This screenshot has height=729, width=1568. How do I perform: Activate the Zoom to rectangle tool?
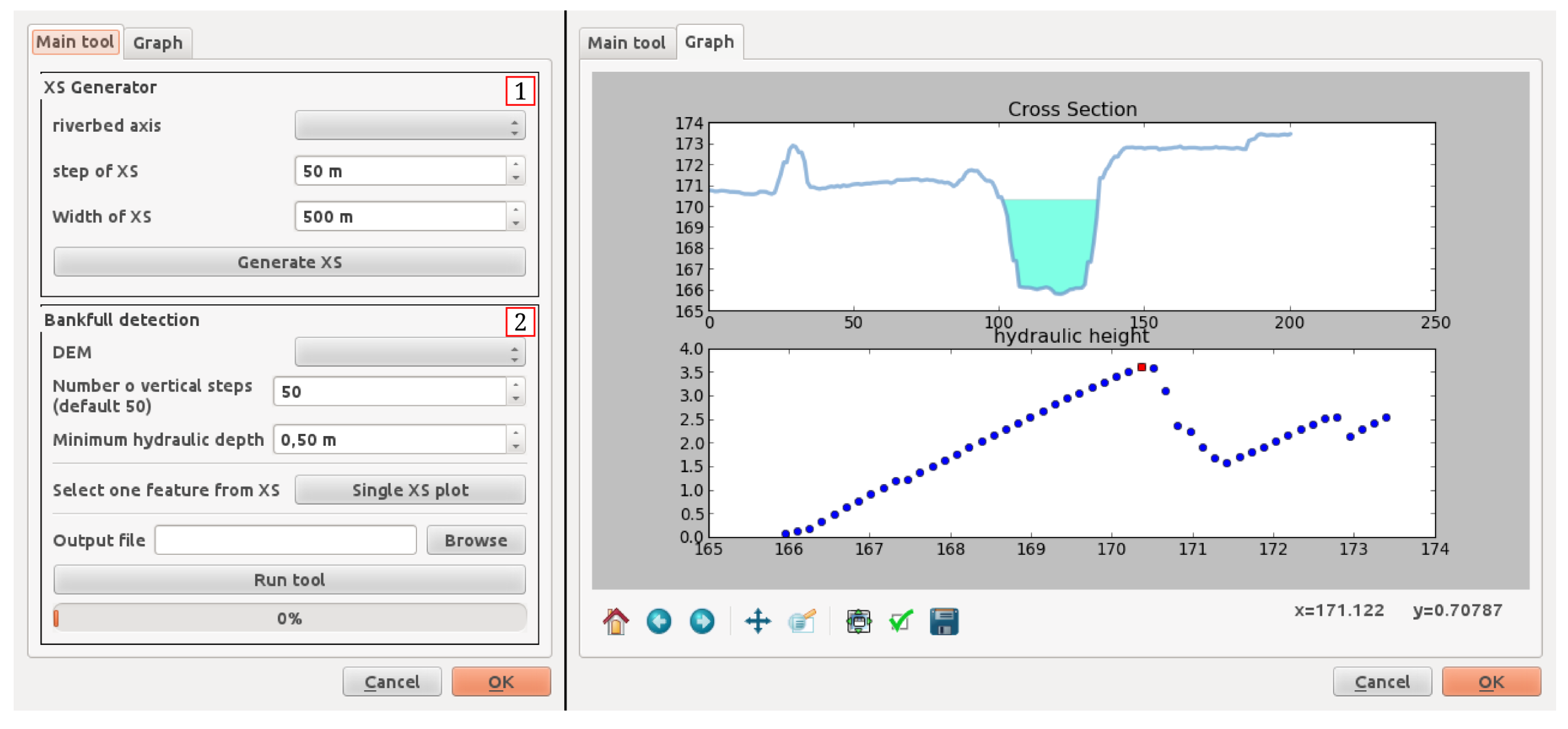coord(802,621)
